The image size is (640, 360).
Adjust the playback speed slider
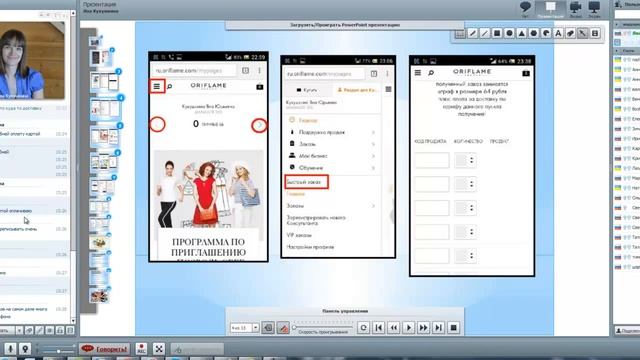(322, 327)
